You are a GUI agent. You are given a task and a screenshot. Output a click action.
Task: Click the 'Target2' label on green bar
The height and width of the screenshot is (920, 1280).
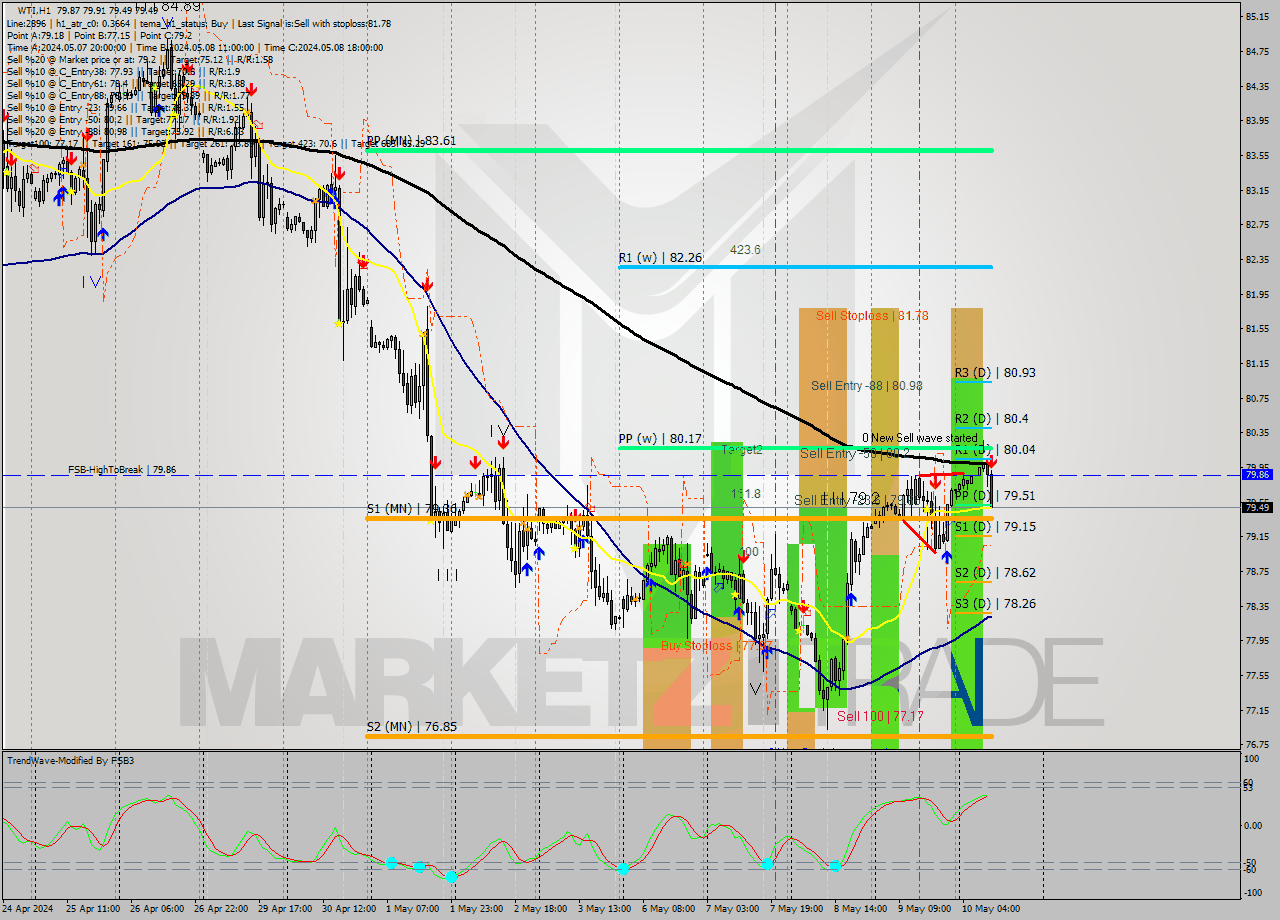coord(743,450)
